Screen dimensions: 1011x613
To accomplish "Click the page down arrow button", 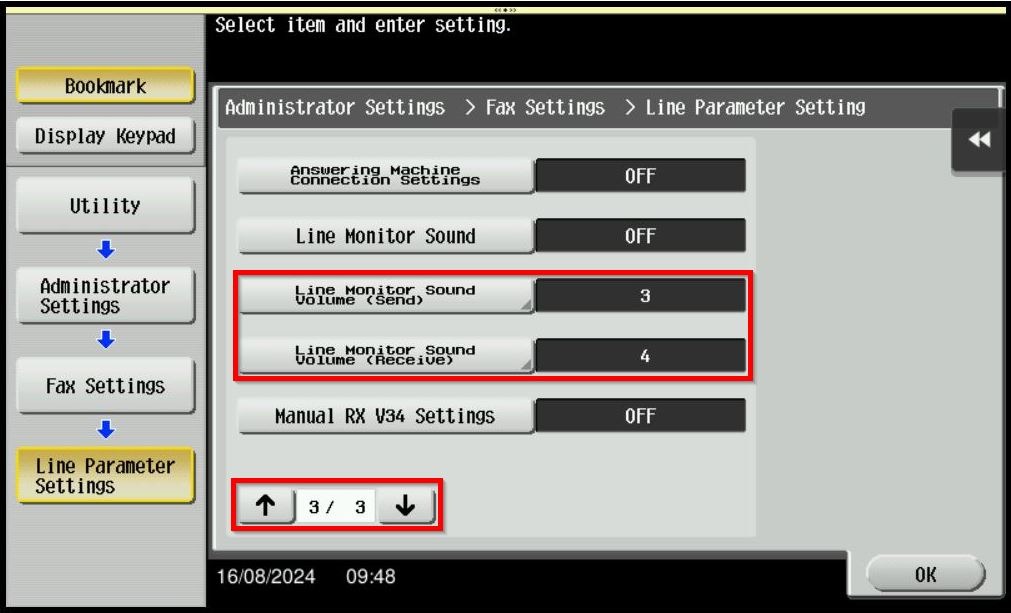I will [406, 505].
